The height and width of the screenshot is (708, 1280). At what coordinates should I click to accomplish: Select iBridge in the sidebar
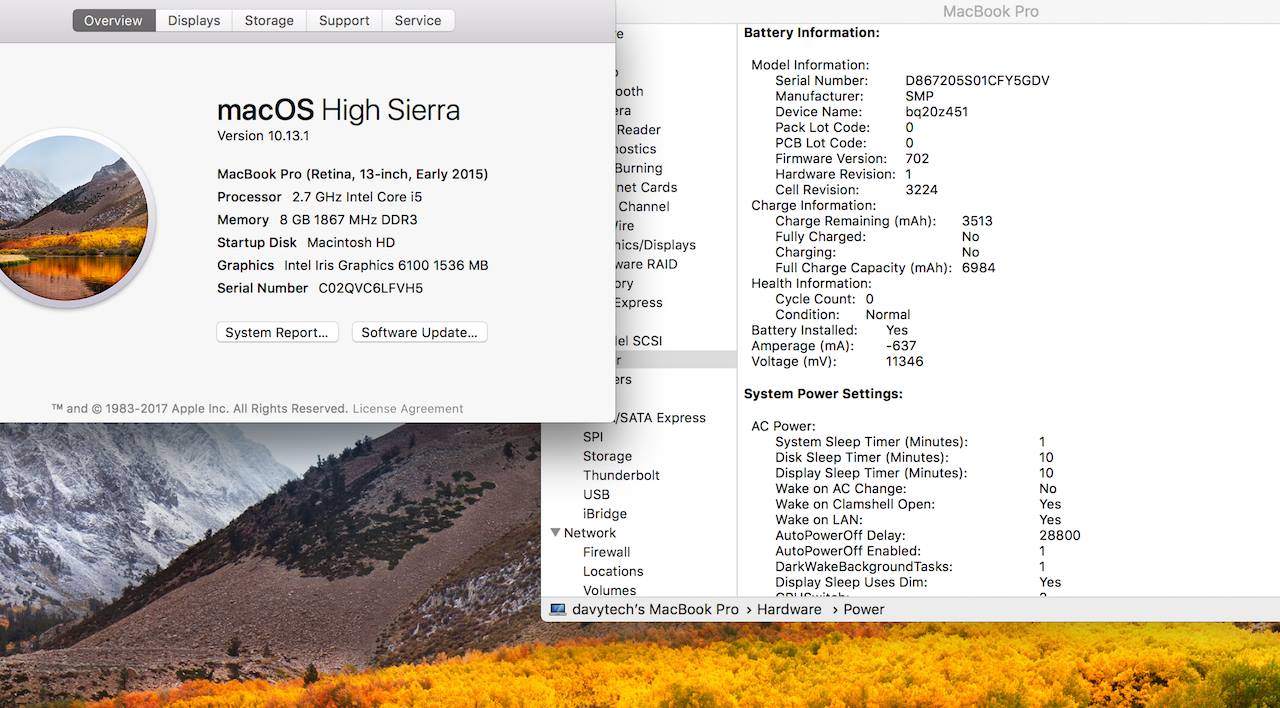[x=605, y=513]
